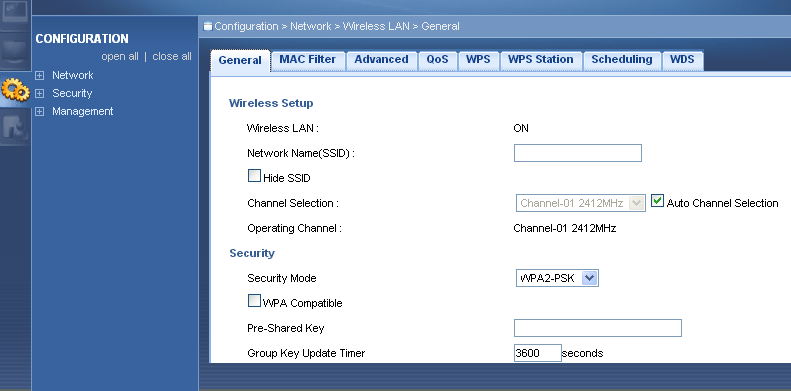The height and width of the screenshot is (391, 791).
Task: Go to the WPS Station tab
Action: tap(541, 60)
